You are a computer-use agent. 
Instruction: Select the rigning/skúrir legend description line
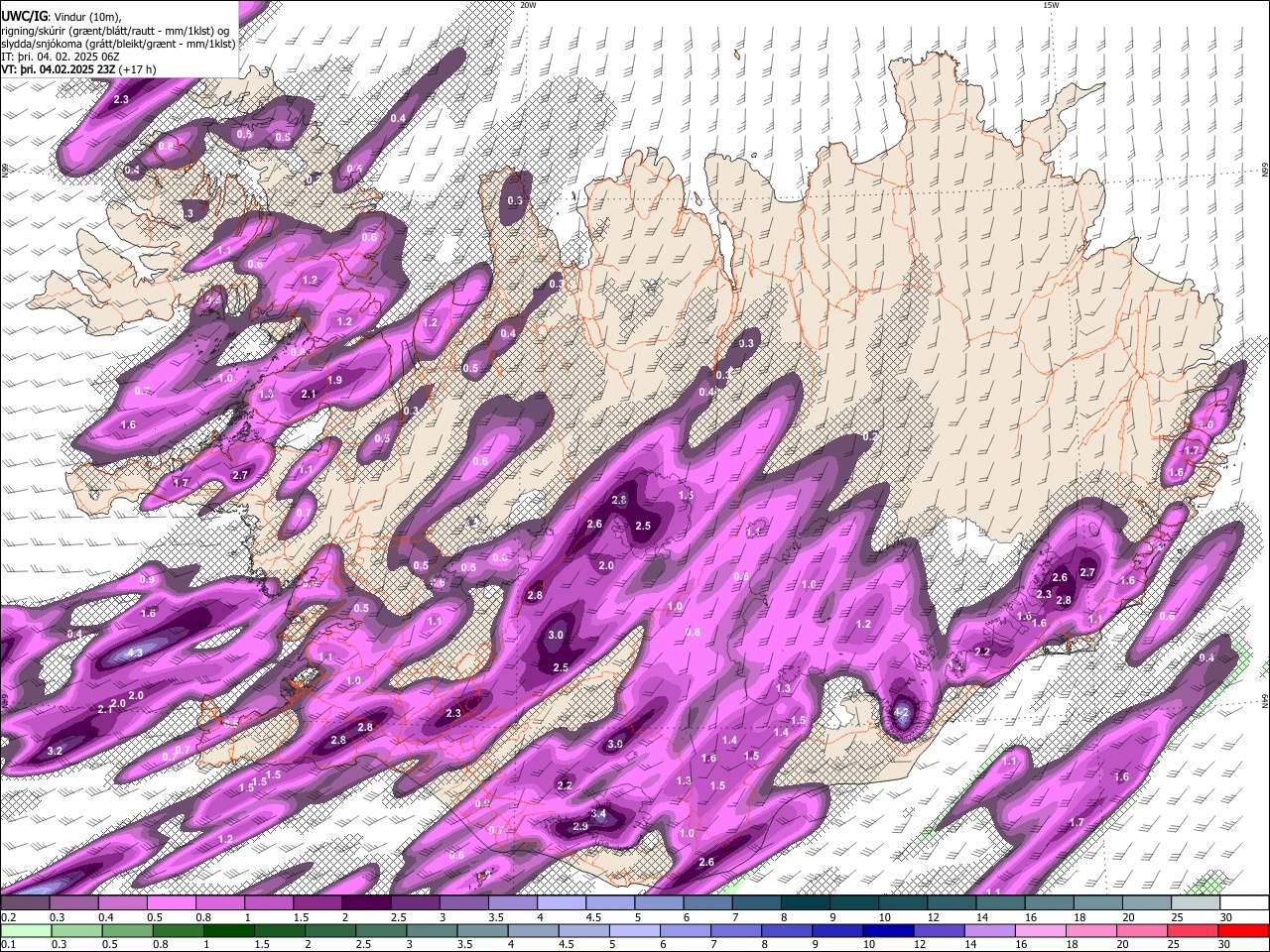[x=115, y=30]
